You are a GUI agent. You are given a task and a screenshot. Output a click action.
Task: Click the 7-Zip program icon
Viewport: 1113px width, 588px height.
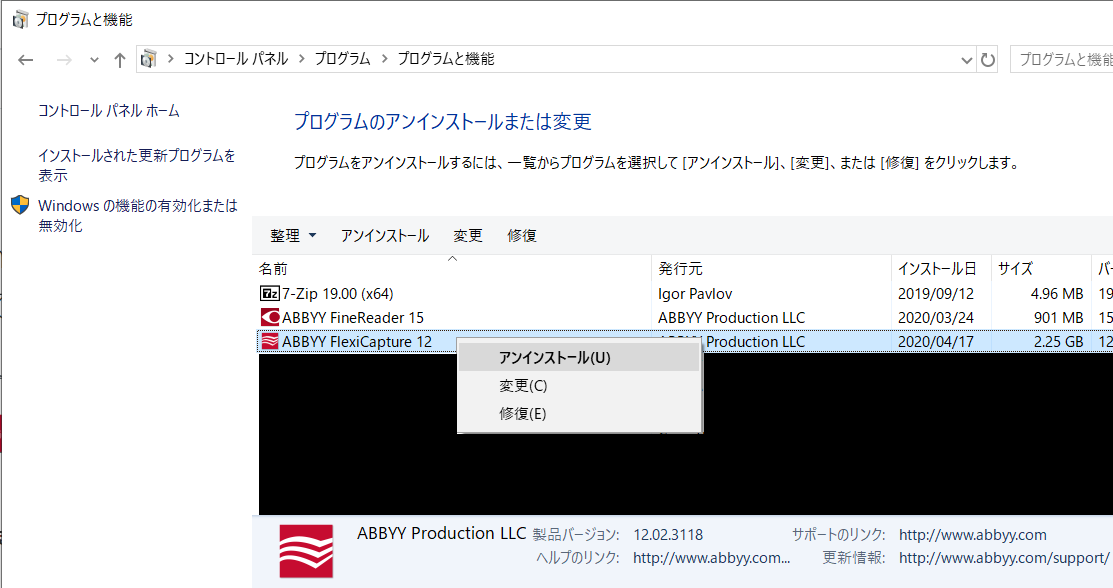click(270, 293)
